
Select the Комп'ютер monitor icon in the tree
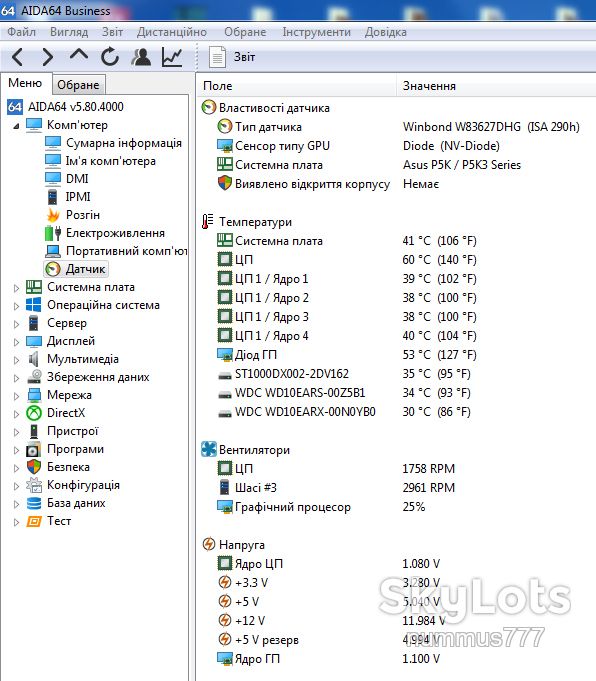pos(34,125)
